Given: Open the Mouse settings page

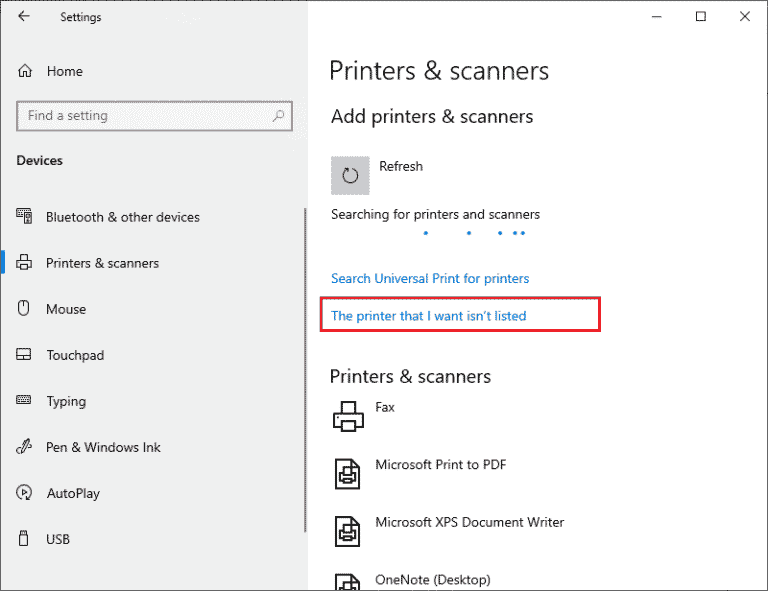Looking at the screenshot, I should pos(66,309).
